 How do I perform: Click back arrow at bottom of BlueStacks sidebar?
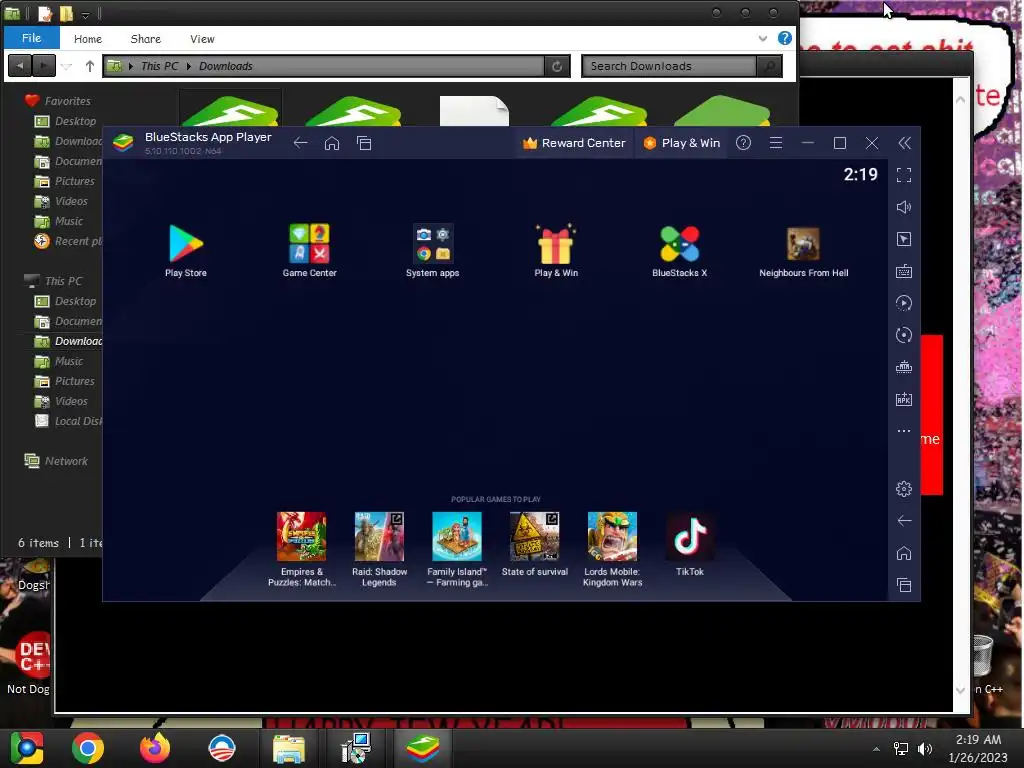pos(904,520)
